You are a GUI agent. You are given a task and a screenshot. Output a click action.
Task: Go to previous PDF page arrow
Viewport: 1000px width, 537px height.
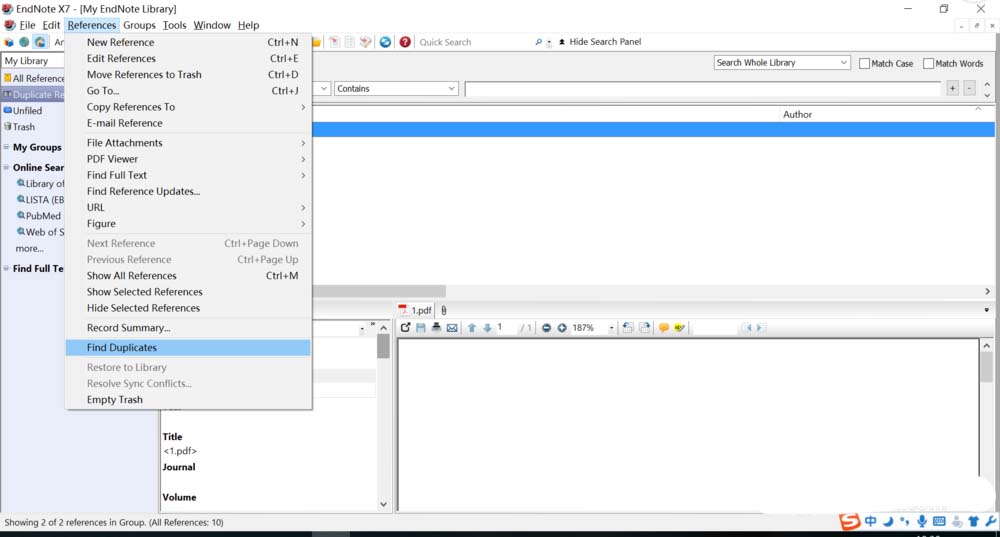coord(472,328)
